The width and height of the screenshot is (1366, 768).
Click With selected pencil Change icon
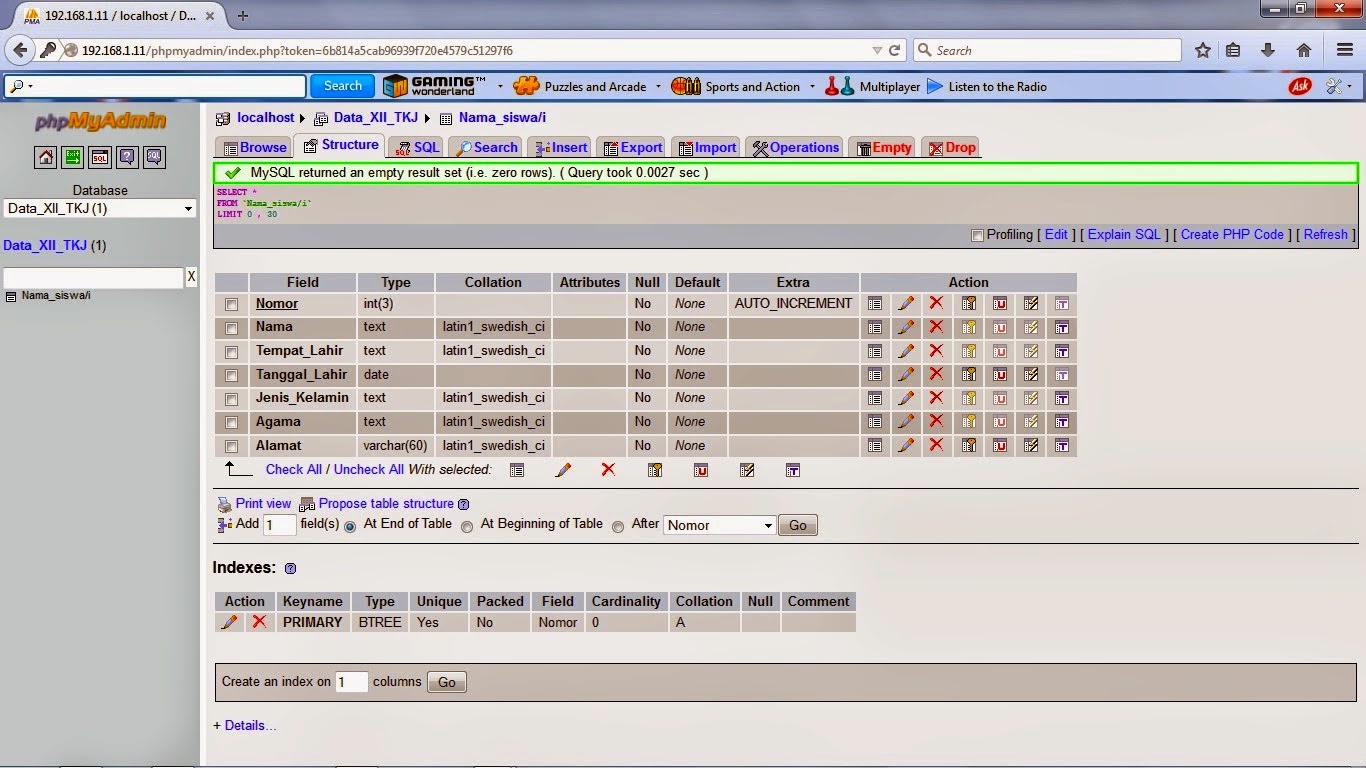(x=563, y=470)
